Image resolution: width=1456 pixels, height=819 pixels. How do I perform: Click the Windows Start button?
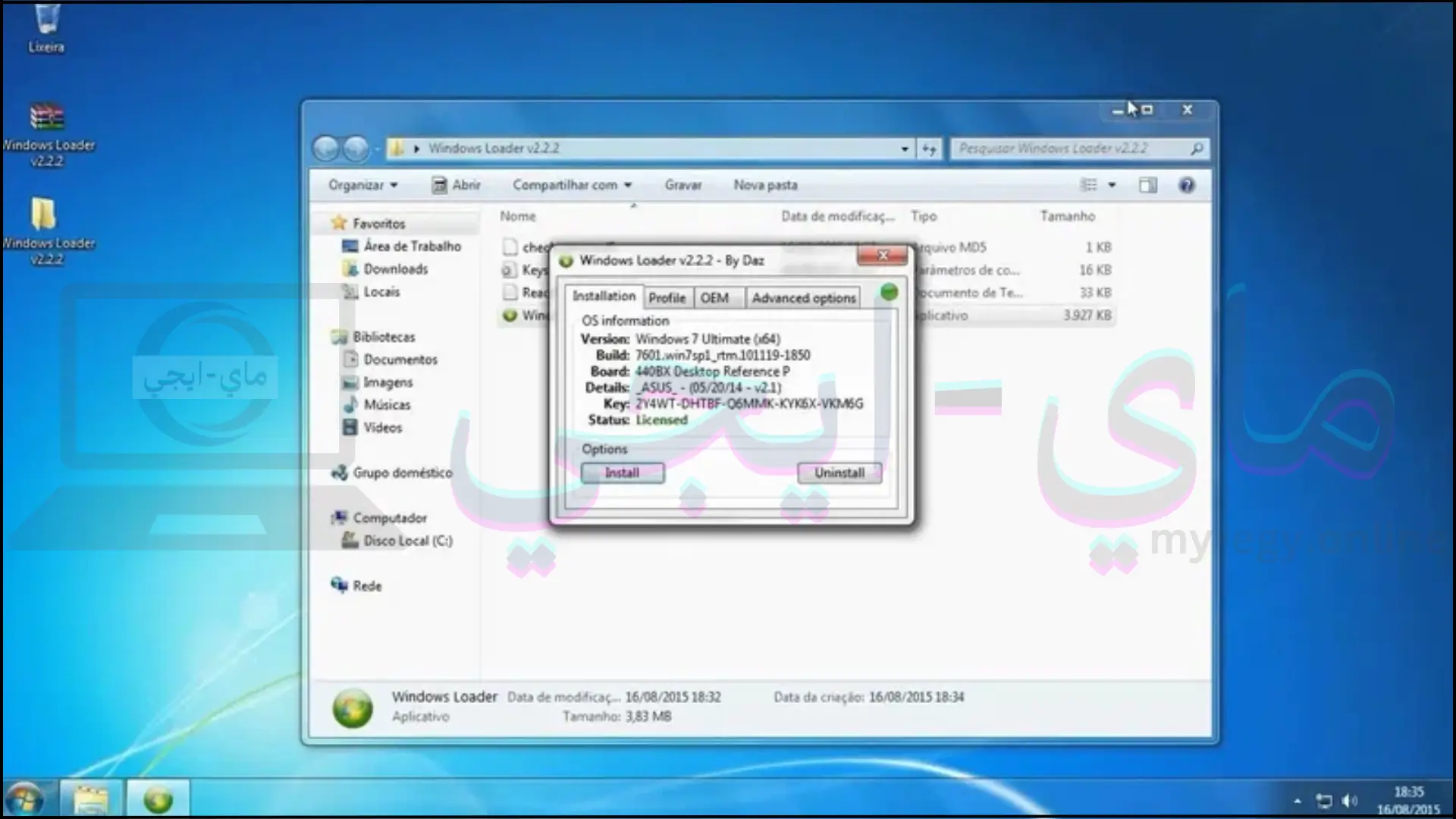[x=24, y=799]
